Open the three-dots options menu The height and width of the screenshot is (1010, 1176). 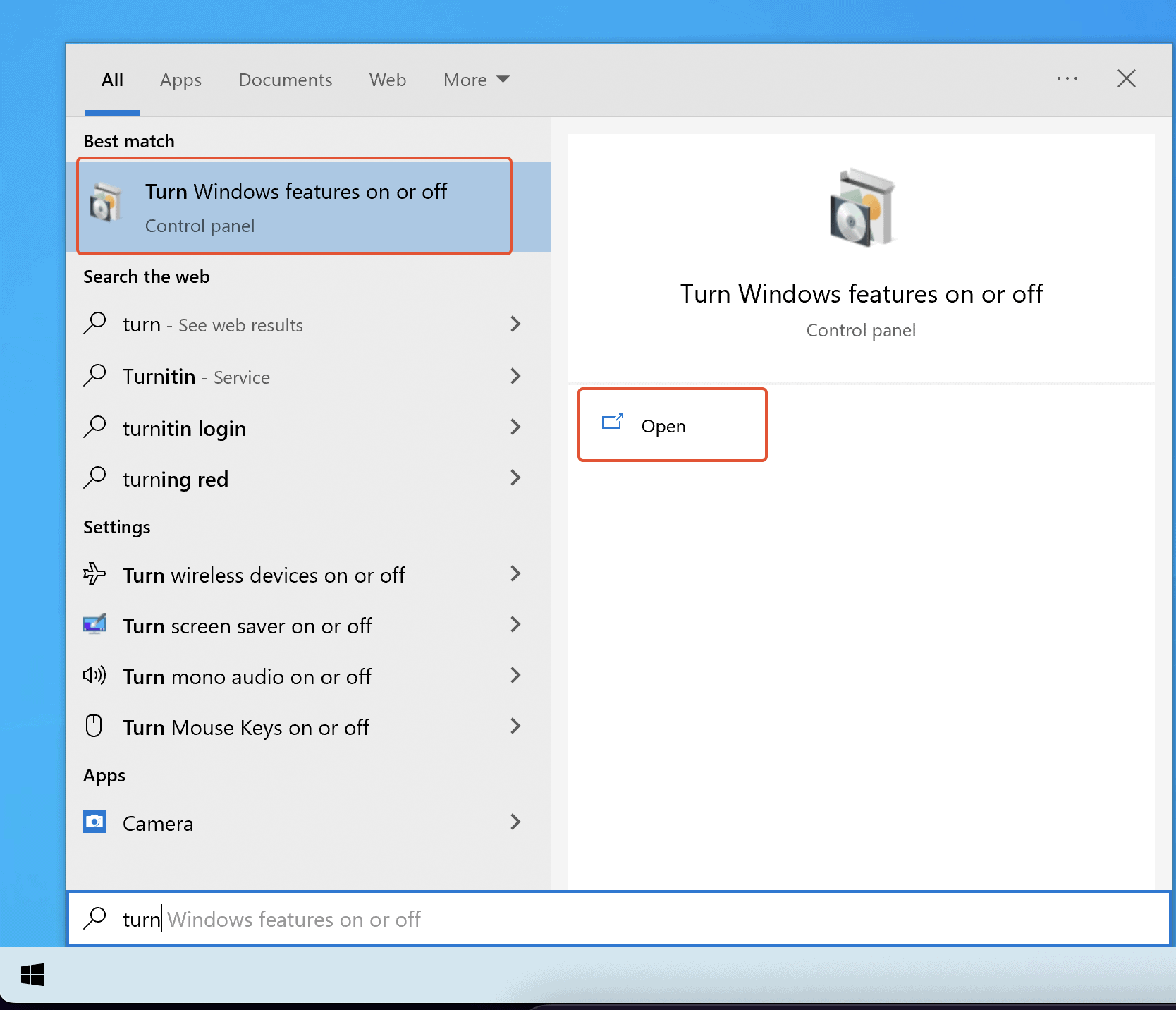(x=1067, y=78)
